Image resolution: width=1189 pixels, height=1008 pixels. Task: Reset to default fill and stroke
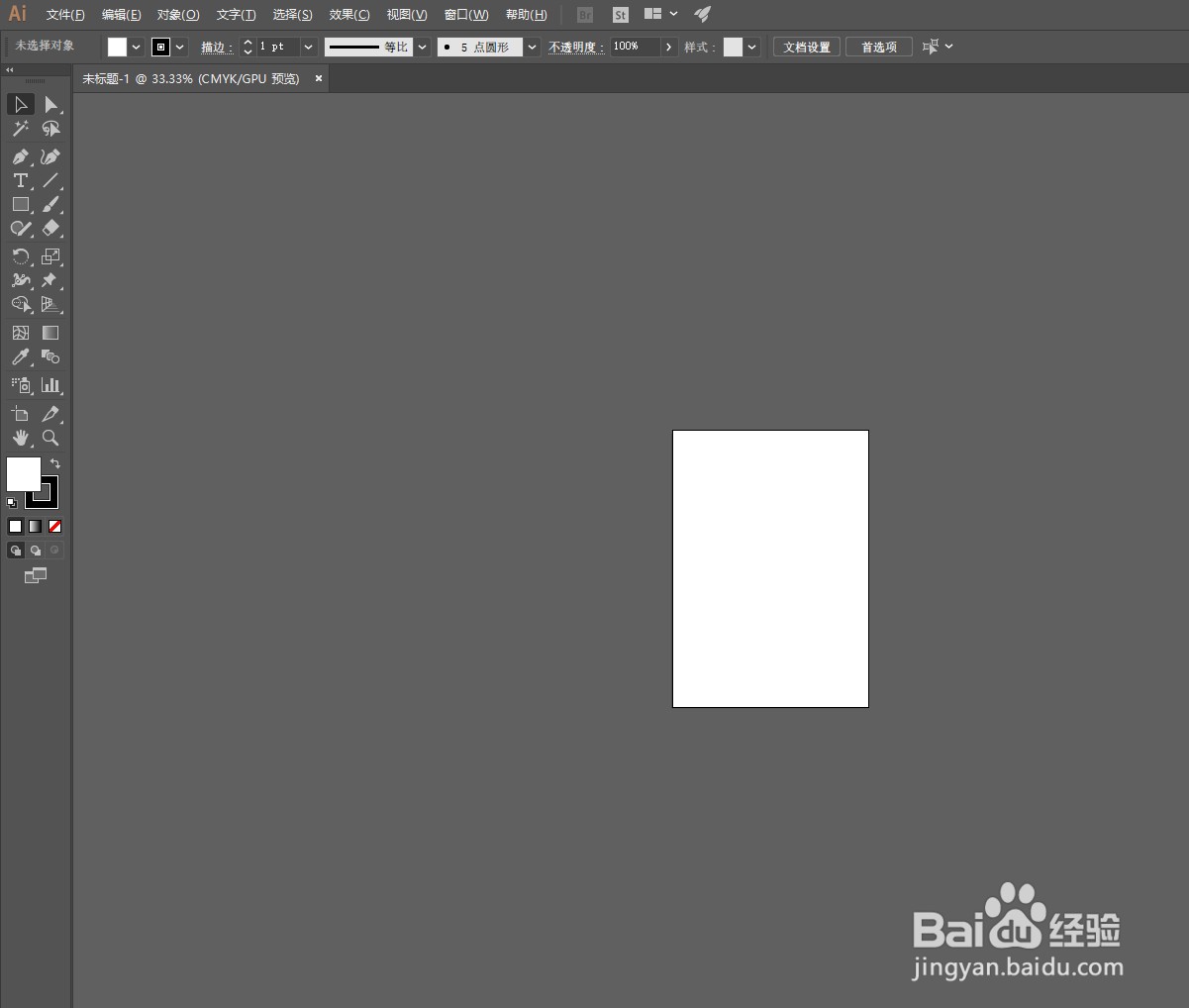pos(12,503)
